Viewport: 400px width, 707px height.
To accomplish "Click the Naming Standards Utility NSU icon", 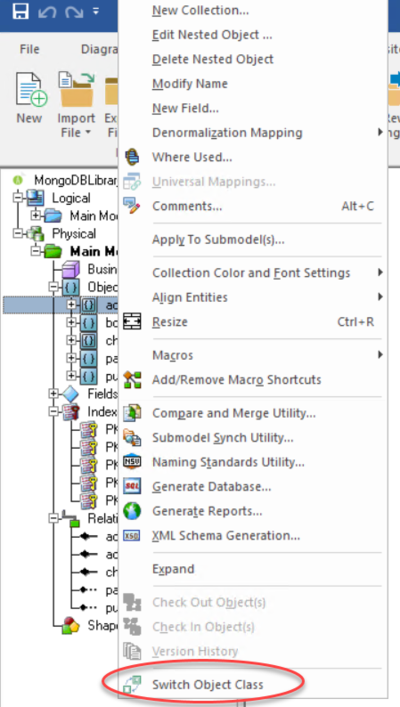I will coord(132,462).
